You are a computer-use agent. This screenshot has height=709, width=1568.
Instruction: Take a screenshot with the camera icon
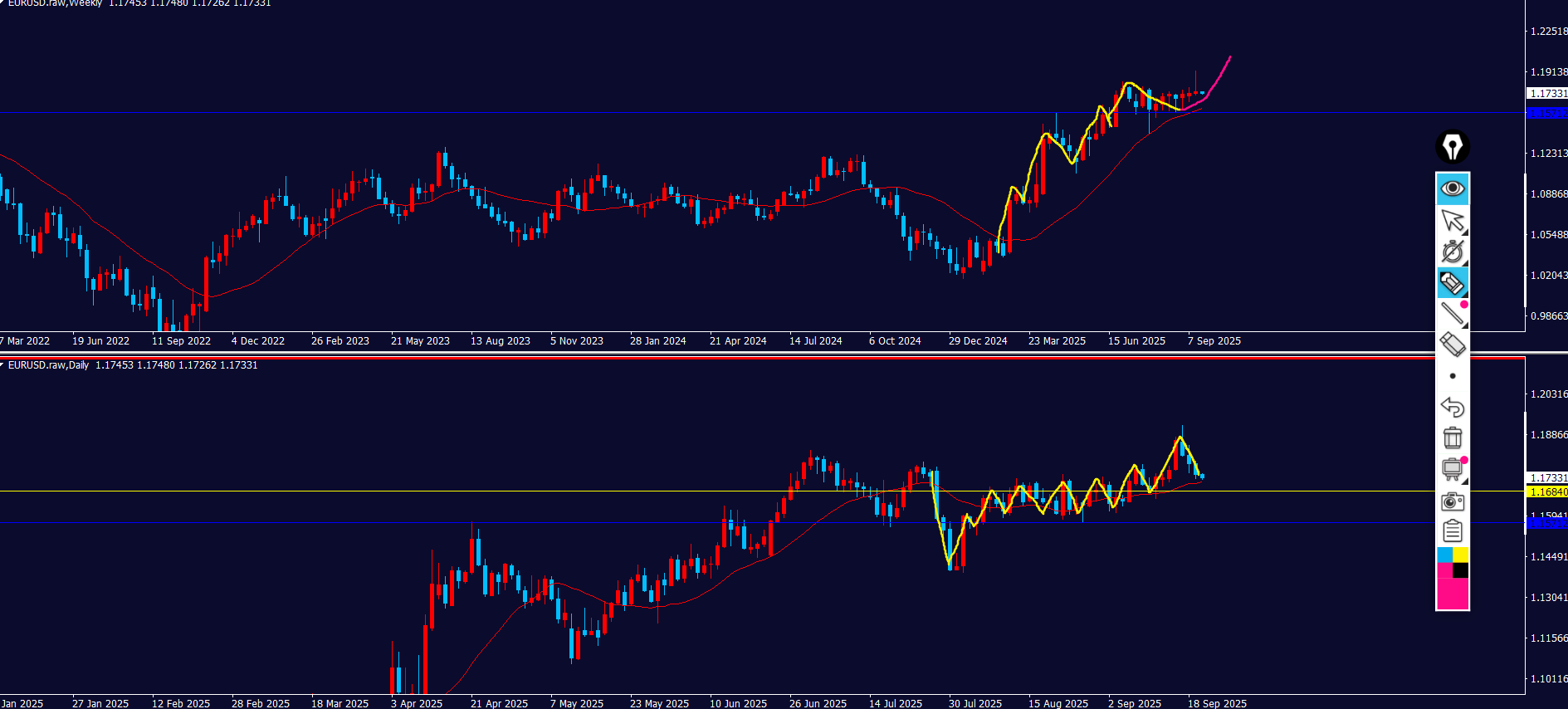pyautogui.click(x=1452, y=501)
